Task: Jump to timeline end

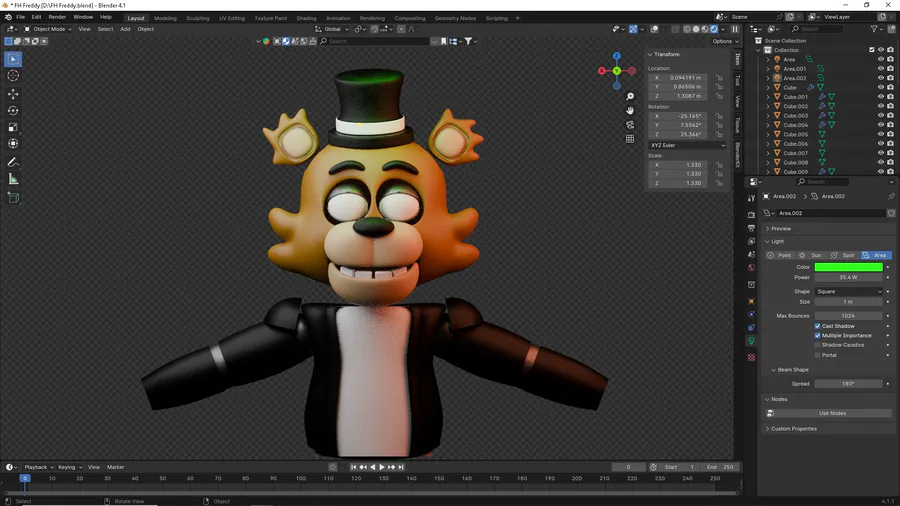Action: click(x=401, y=467)
